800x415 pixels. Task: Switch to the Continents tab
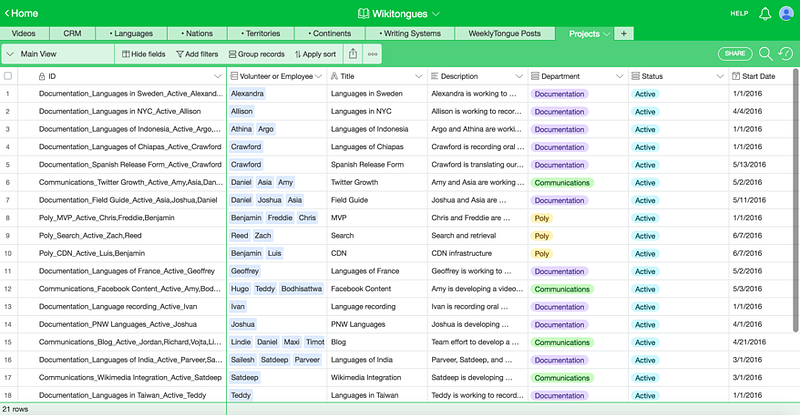[330, 34]
